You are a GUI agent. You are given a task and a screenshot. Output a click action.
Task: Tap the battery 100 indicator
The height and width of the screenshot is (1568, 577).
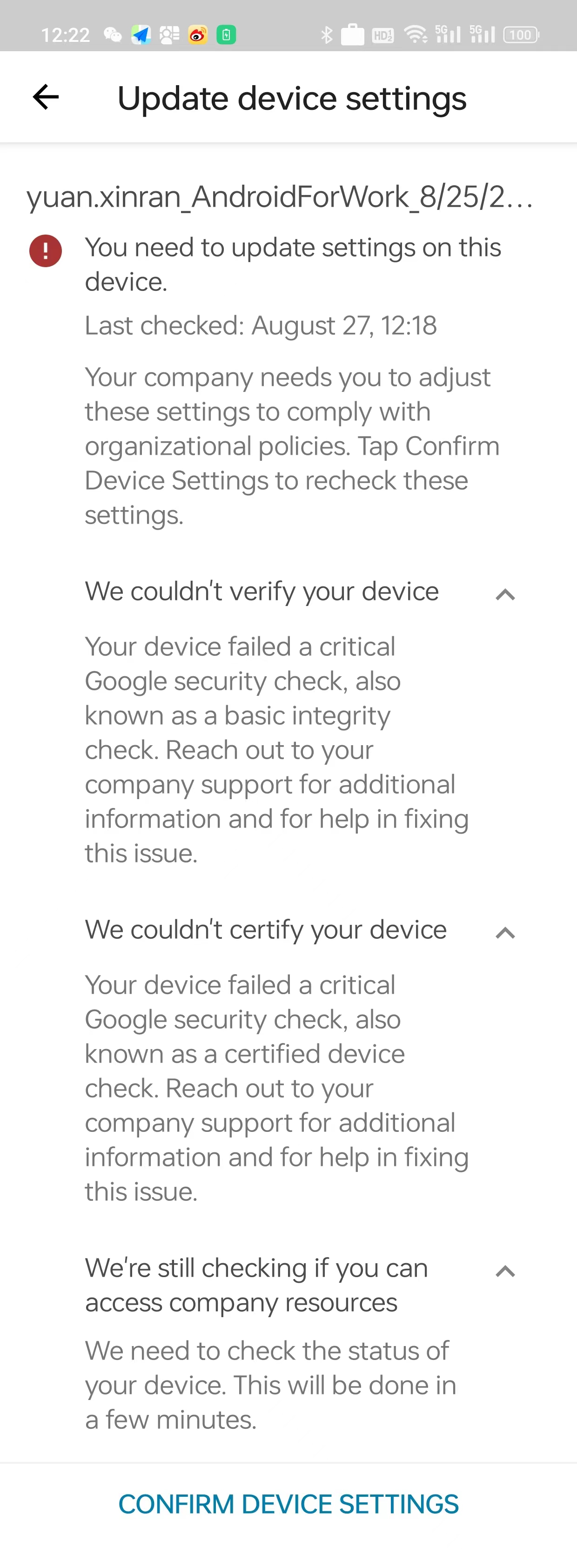pyautogui.click(x=521, y=35)
